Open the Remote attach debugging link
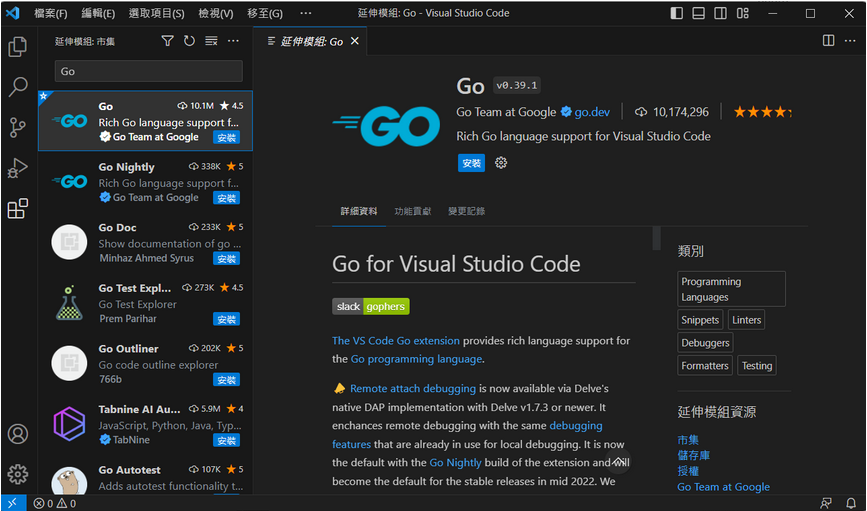Screen dimensions: 867x511 (412, 388)
